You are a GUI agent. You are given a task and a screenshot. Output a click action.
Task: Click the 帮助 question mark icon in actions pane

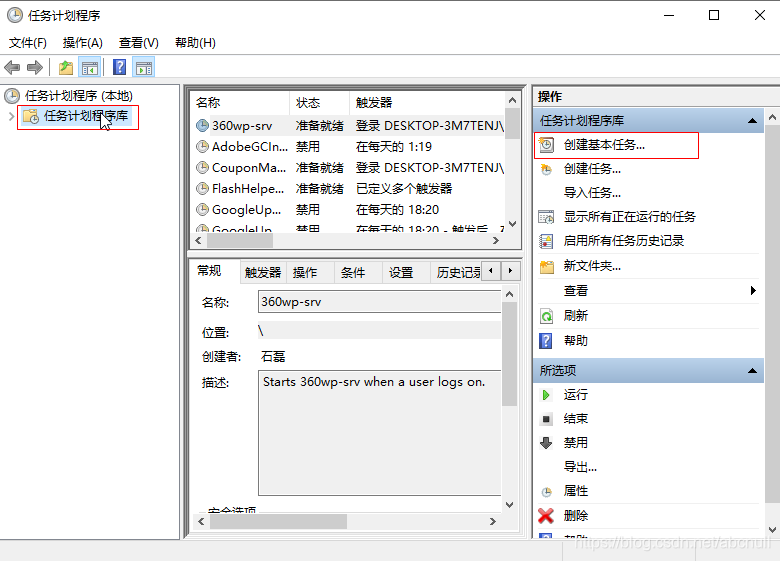546,341
